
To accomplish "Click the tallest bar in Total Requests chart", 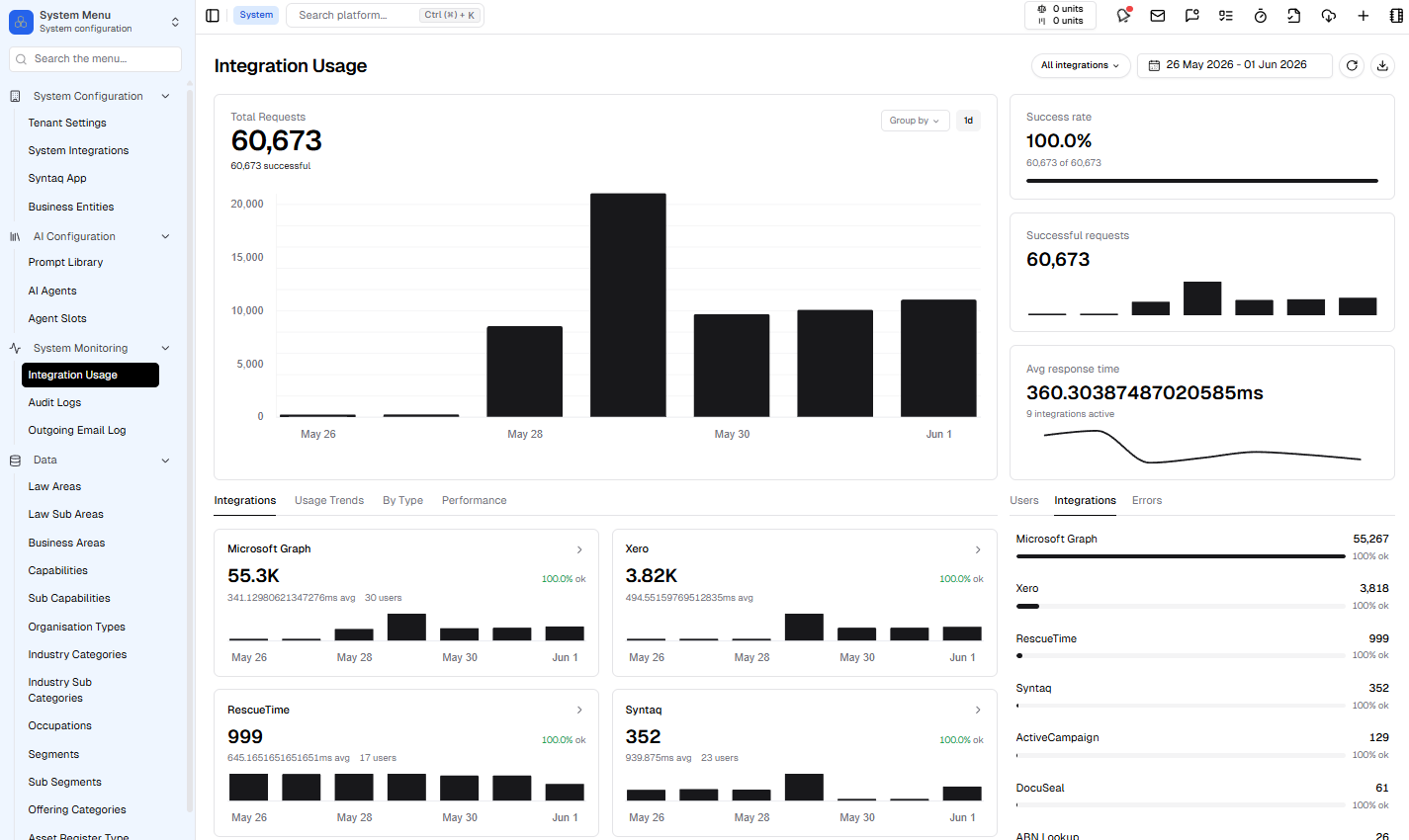I will (x=628, y=304).
